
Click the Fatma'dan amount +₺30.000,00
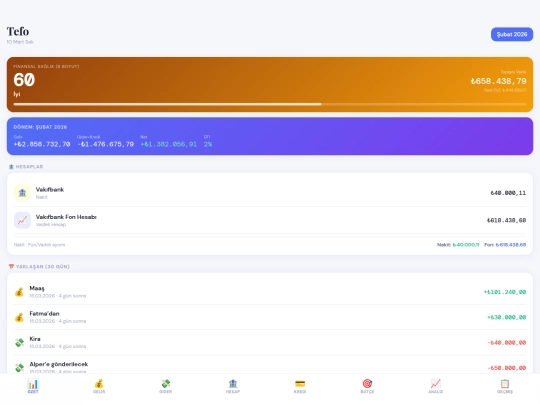click(x=507, y=317)
